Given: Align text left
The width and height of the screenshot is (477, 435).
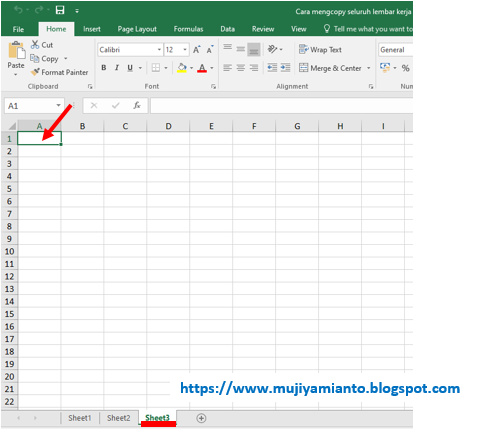Looking at the screenshot, I should coord(228,68).
